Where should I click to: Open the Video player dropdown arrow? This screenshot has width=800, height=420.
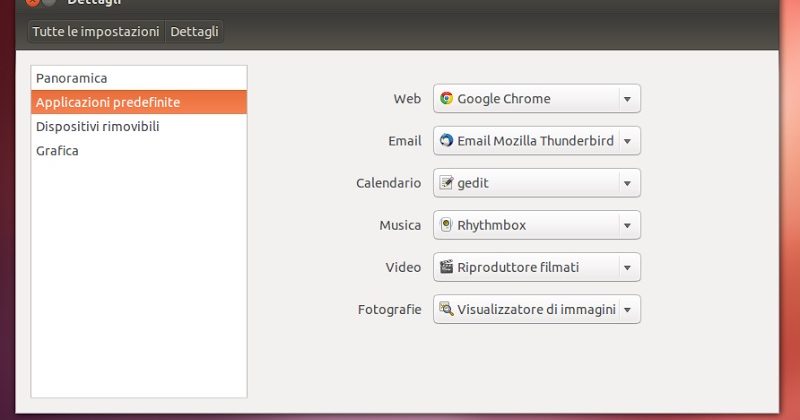click(628, 268)
